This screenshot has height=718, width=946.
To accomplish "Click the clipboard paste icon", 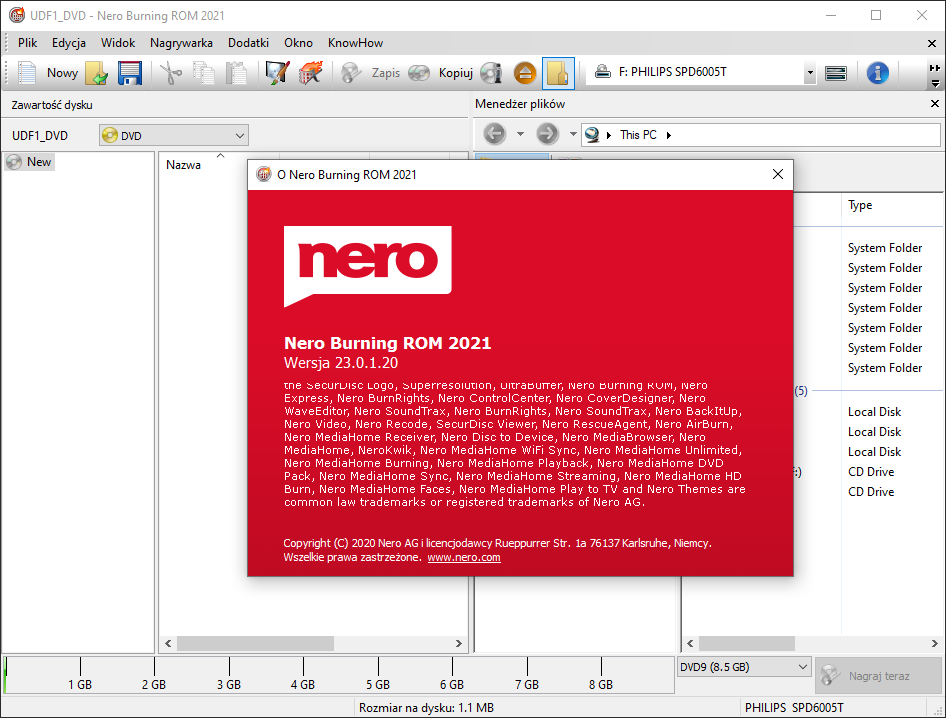I will click(x=236, y=73).
